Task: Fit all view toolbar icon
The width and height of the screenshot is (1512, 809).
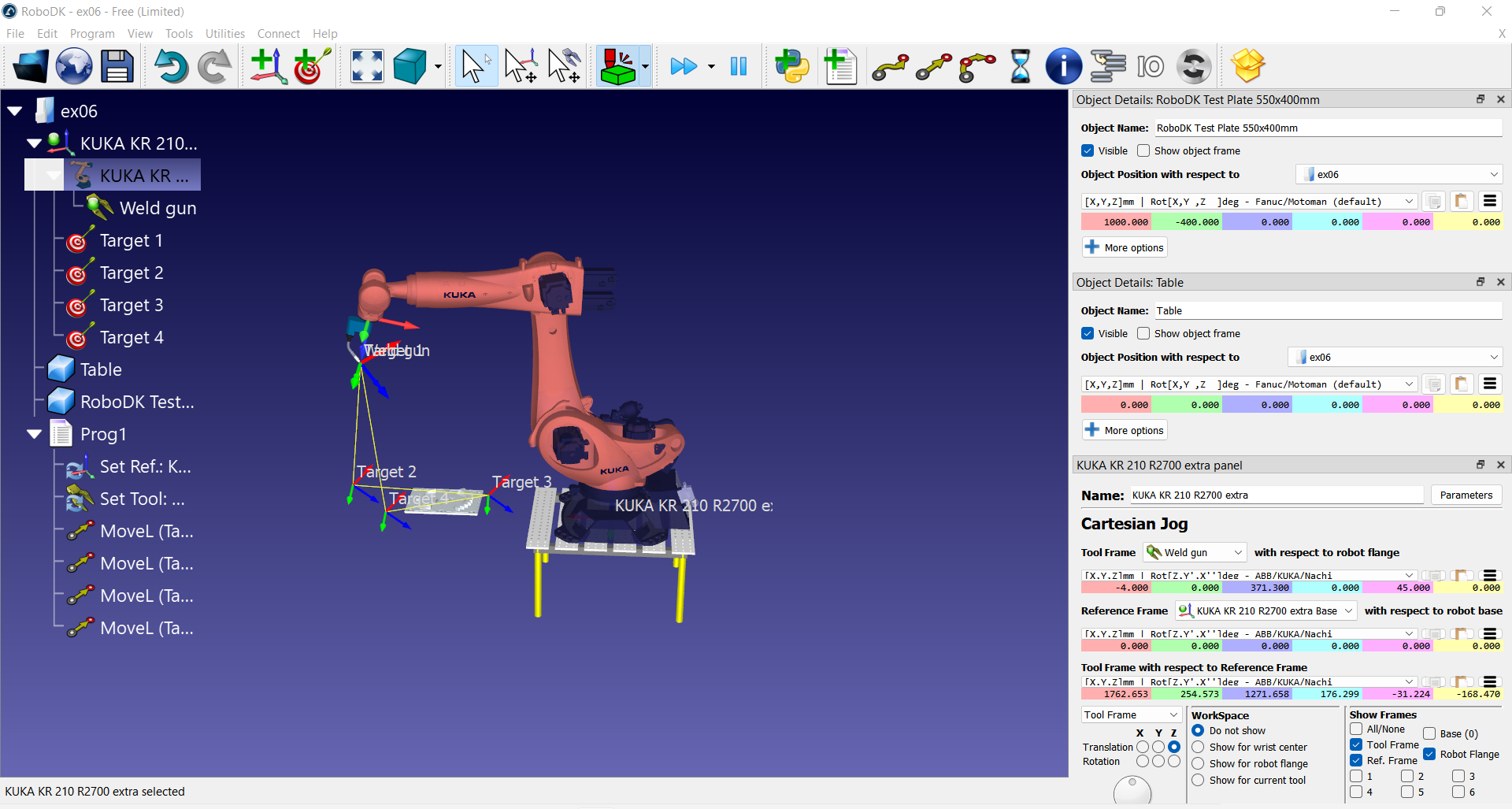Action: pyautogui.click(x=367, y=66)
